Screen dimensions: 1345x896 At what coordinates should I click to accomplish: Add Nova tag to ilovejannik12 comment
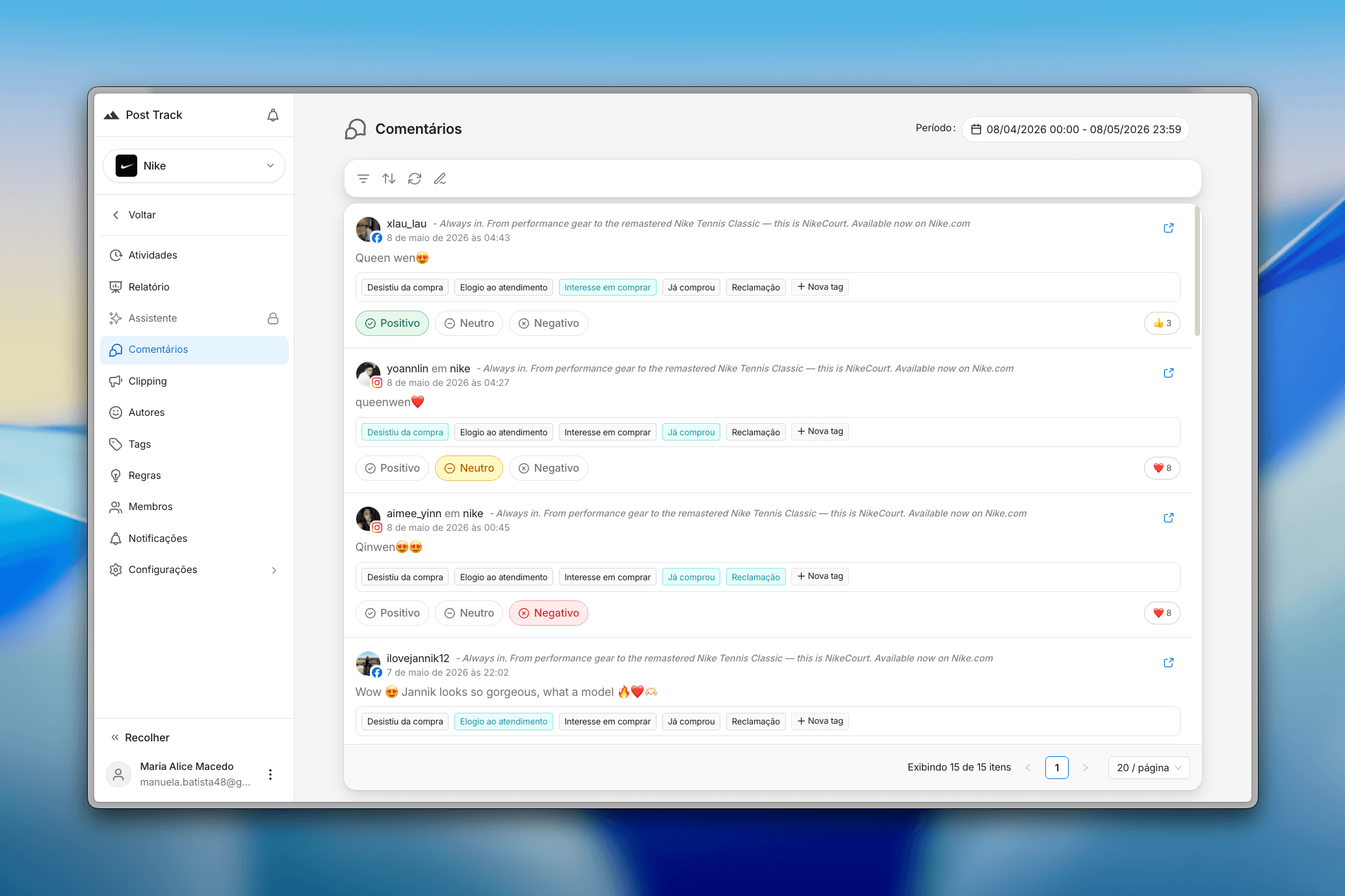click(x=820, y=721)
